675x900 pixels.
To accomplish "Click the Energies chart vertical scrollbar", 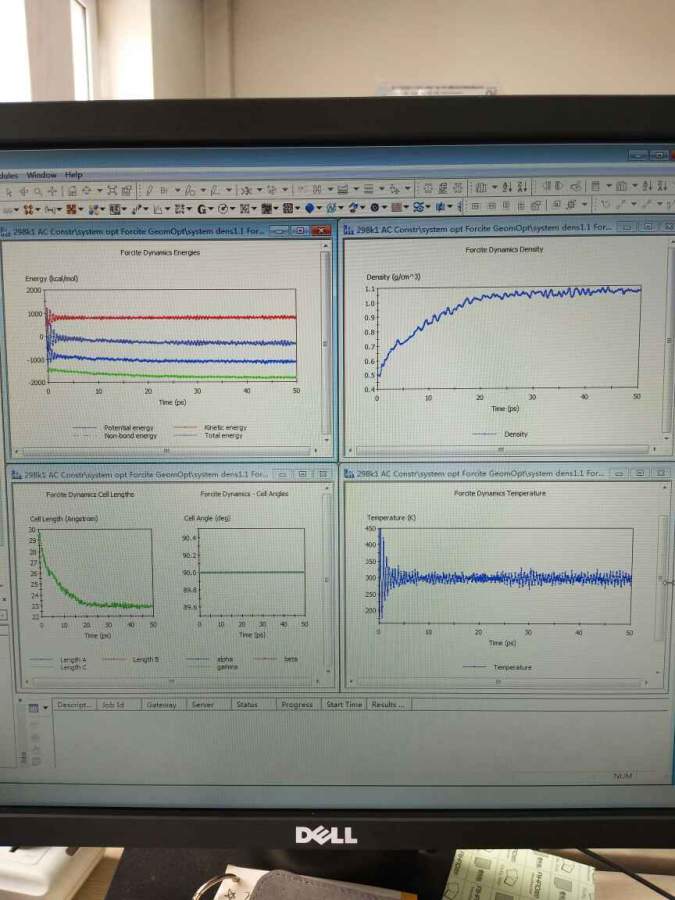I will (325, 343).
